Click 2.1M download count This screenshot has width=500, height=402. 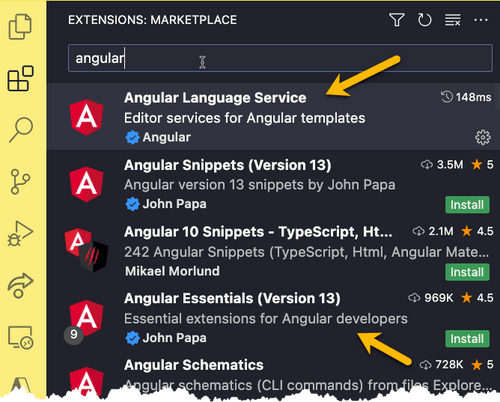pyautogui.click(x=433, y=231)
